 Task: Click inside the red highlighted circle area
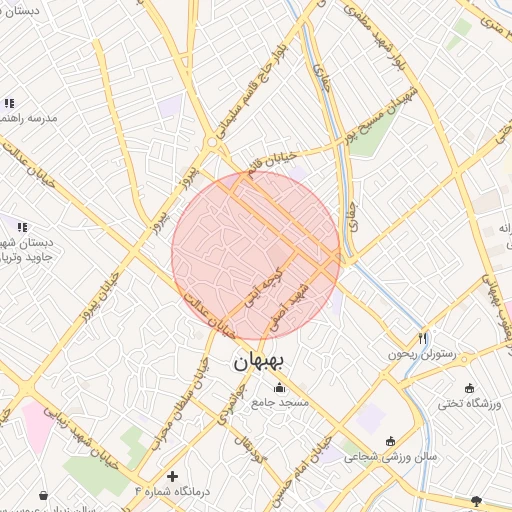(256, 256)
